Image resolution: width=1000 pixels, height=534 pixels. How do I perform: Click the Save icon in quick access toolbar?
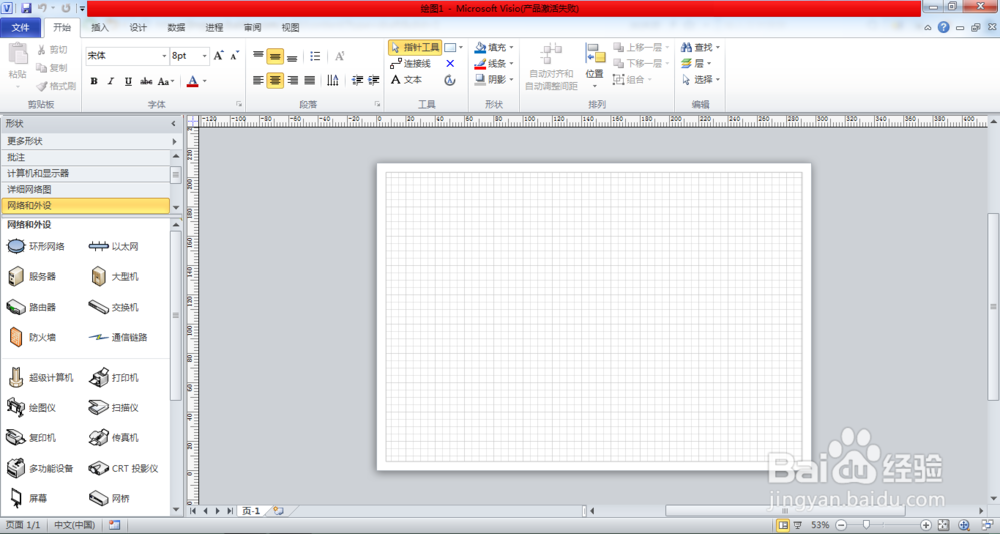(x=26, y=8)
